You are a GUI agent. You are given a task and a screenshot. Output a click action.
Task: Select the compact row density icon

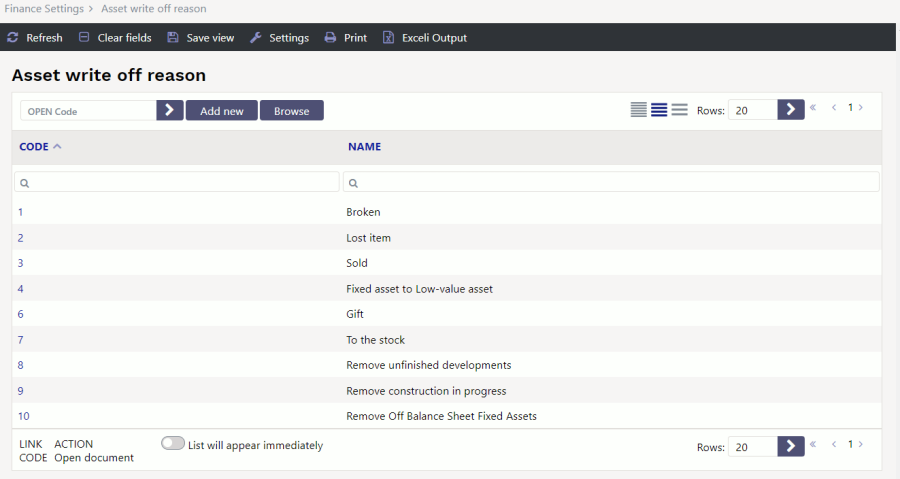click(x=638, y=110)
